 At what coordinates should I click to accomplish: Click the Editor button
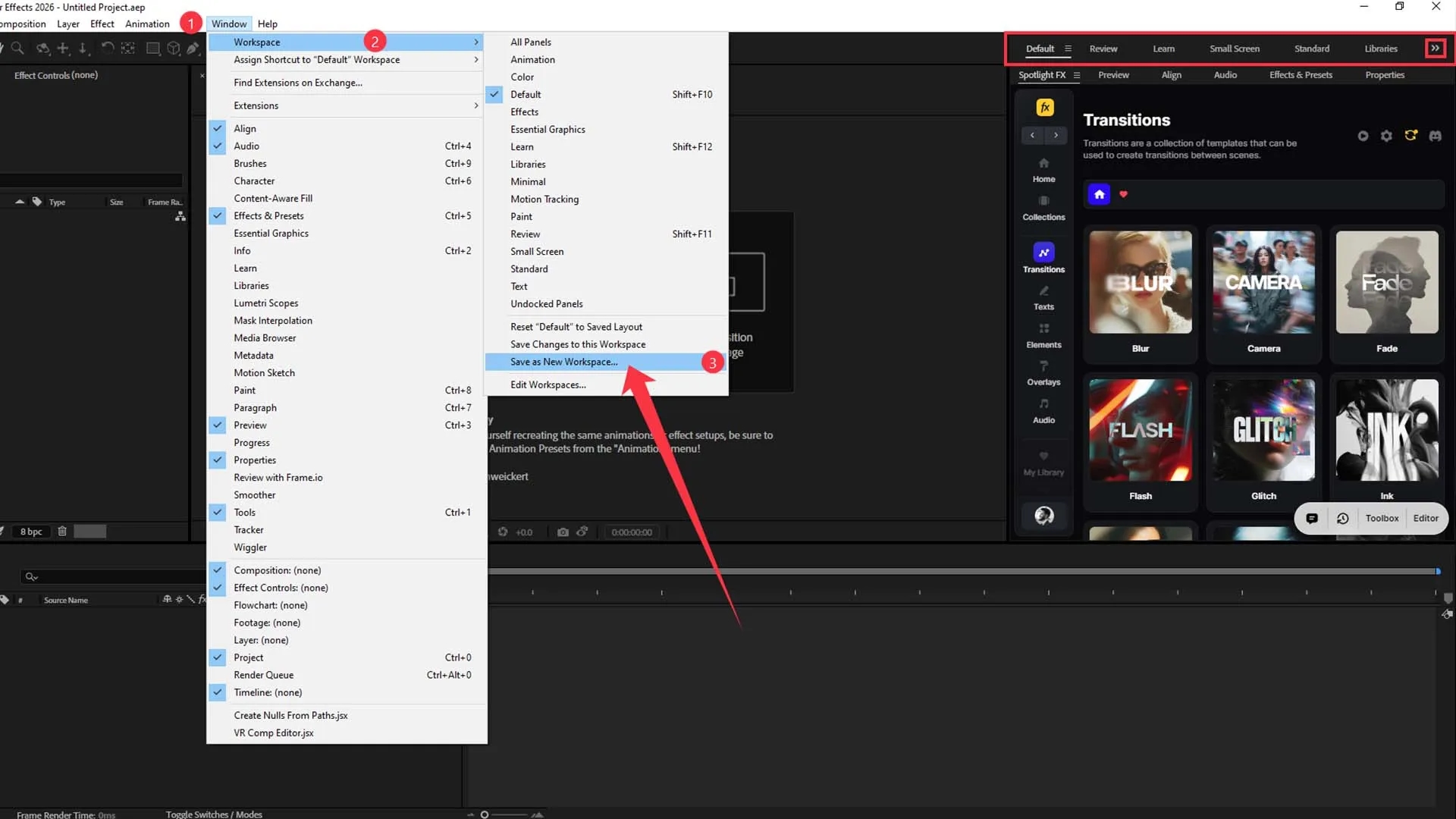pos(1426,519)
